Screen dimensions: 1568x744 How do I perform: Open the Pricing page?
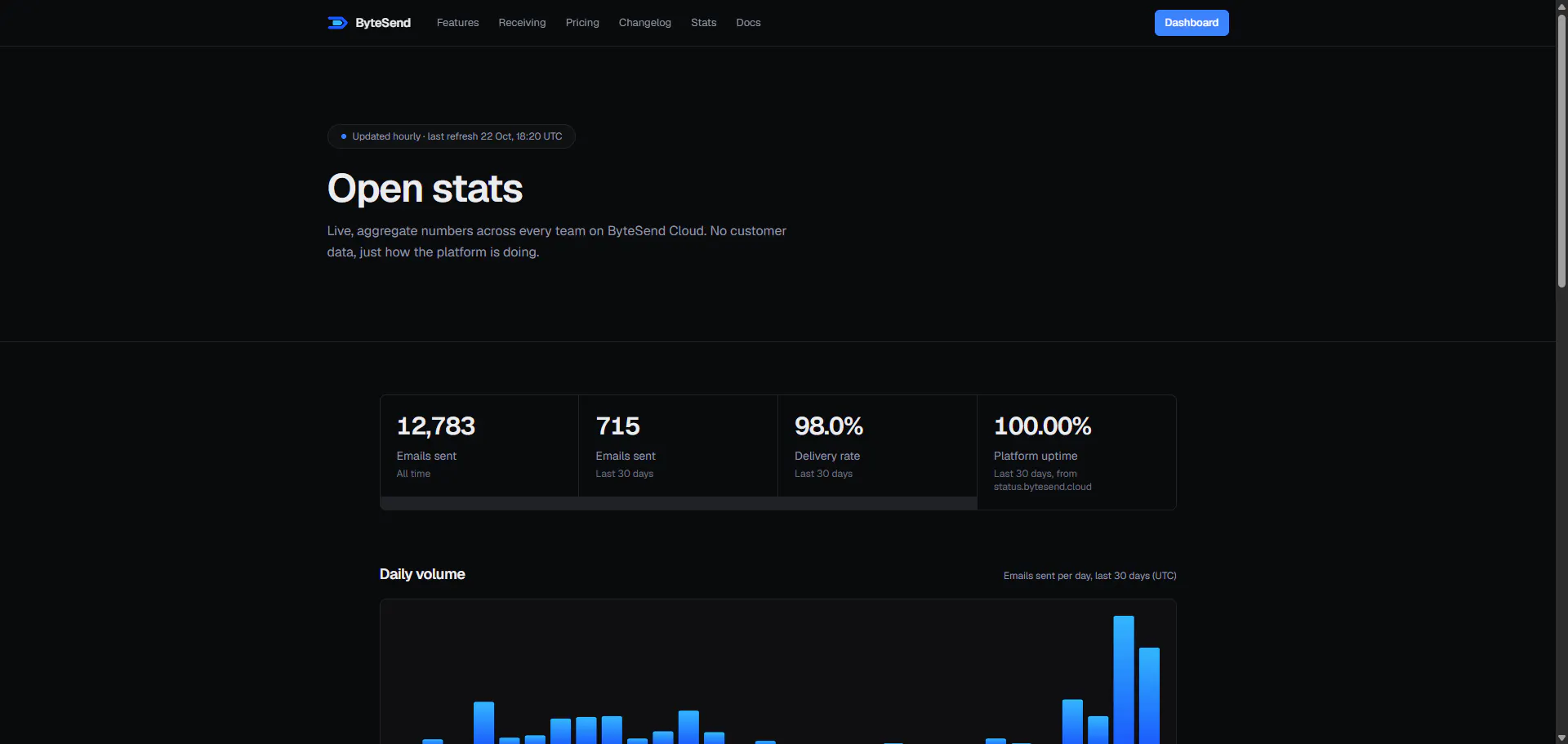(x=582, y=23)
